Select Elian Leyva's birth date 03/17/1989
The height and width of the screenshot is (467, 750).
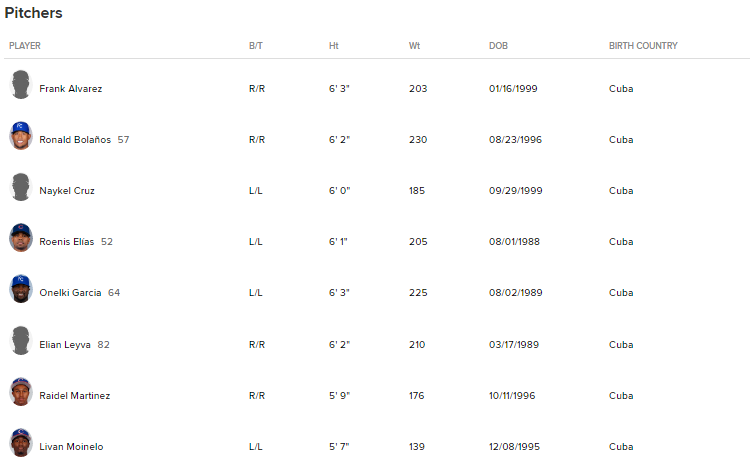click(514, 345)
